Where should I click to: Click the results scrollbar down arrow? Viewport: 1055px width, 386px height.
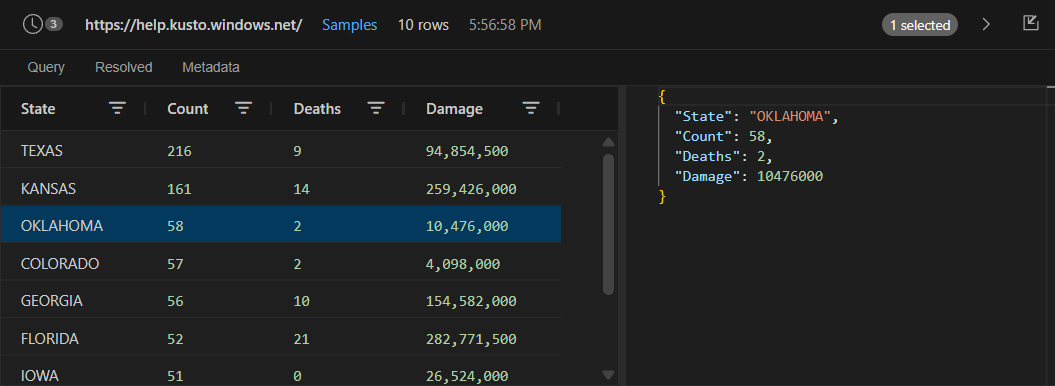[x=608, y=375]
